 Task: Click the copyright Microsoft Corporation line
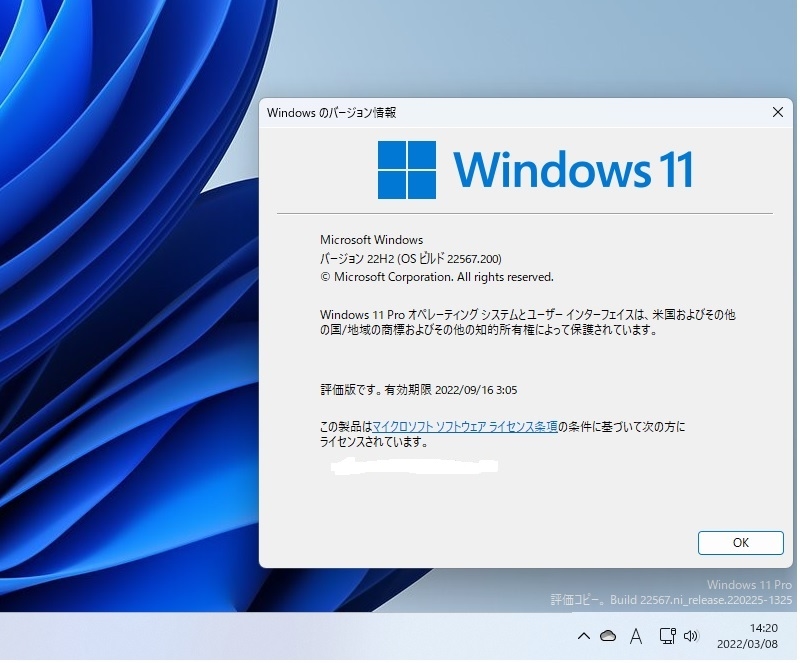tap(438, 278)
